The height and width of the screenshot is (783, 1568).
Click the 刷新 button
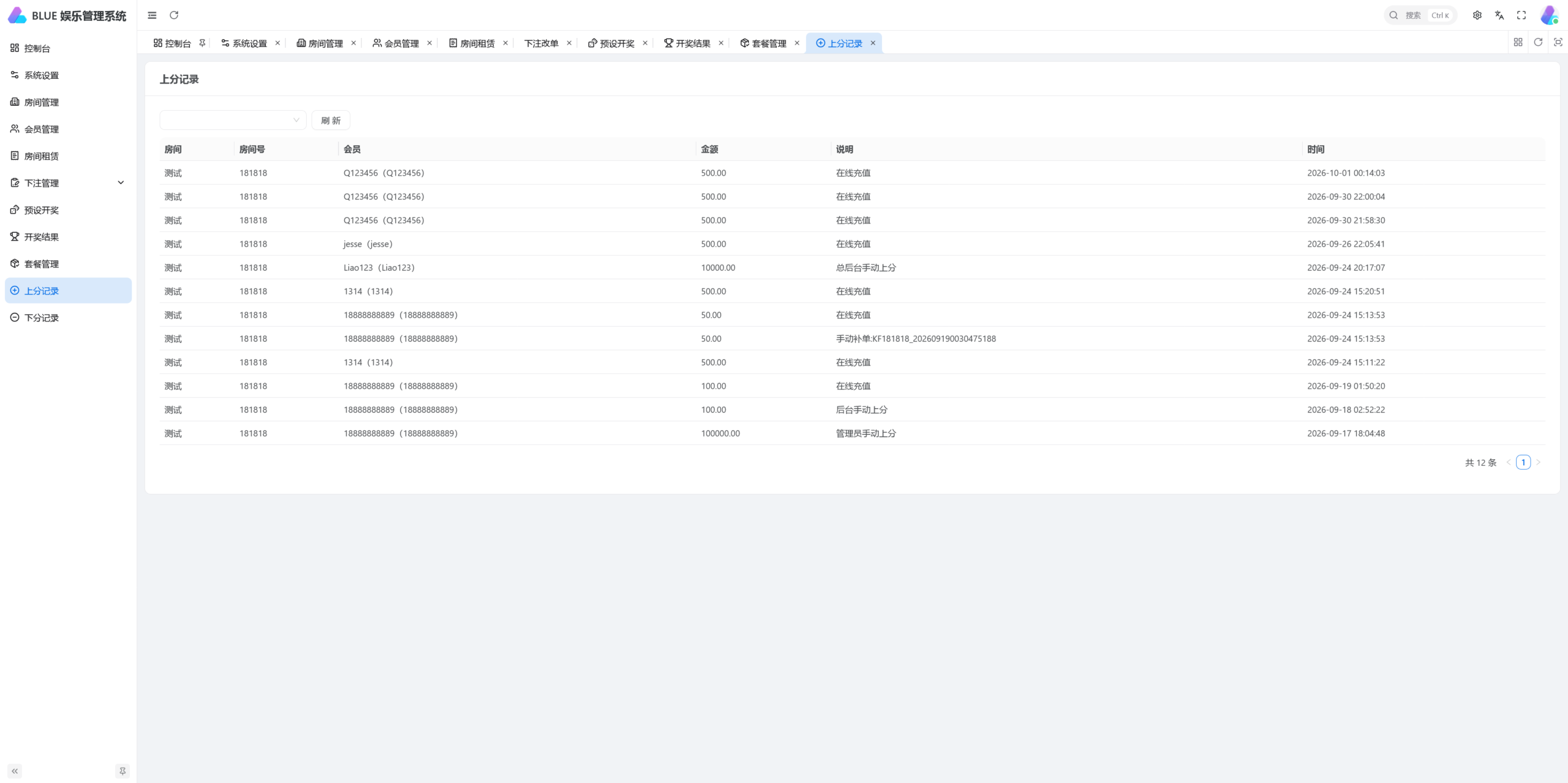click(331, 120)
